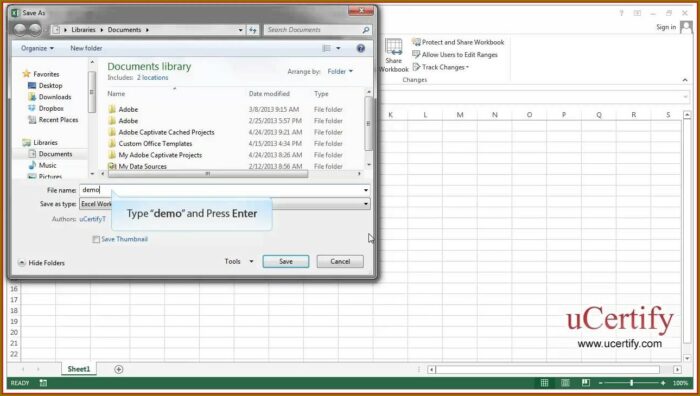Click the refresh icon beside address bar
Screen dimensions: 700x396
coord(253,30)
